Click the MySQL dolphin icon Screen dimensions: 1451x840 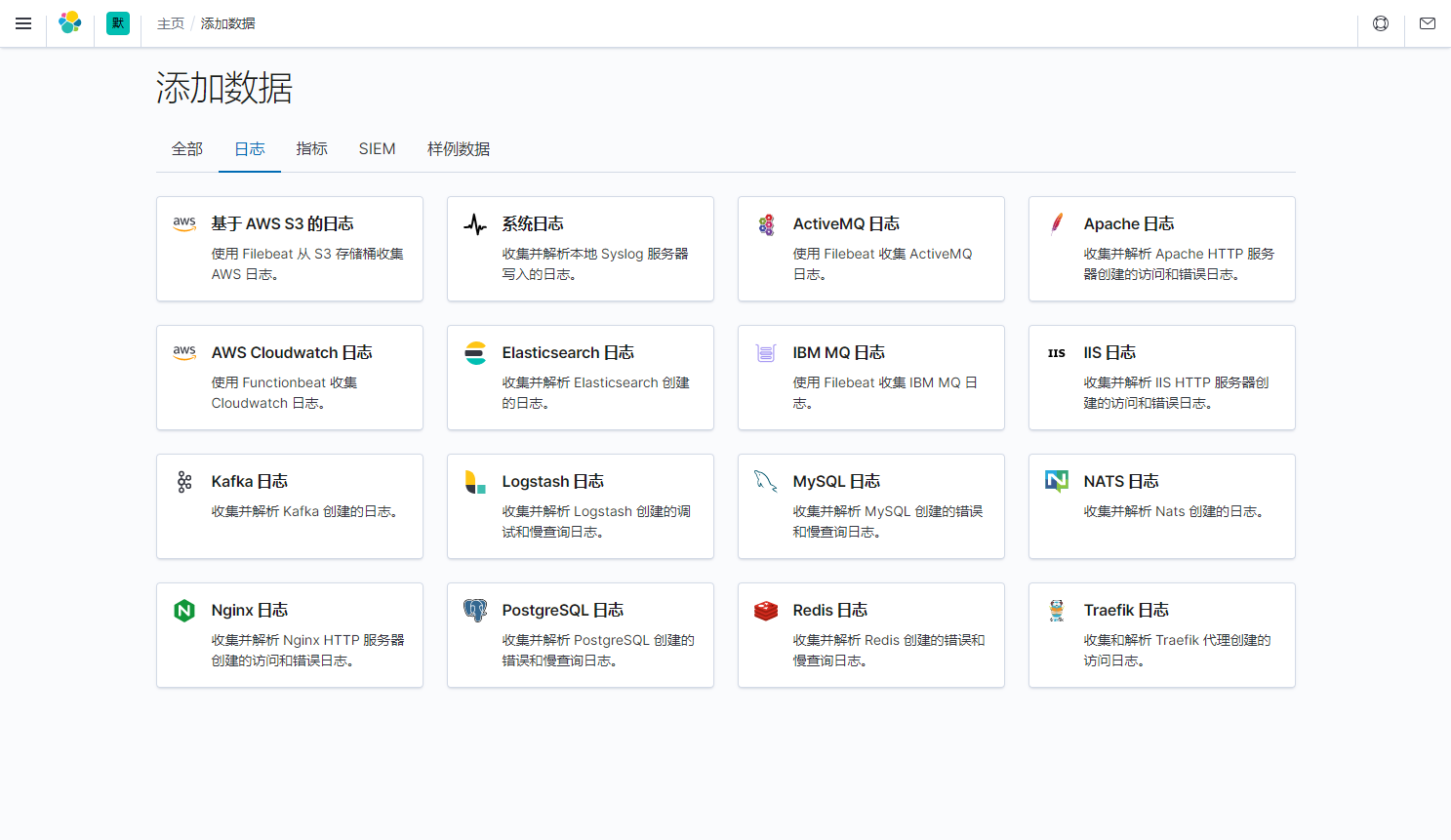click(766, 481)
